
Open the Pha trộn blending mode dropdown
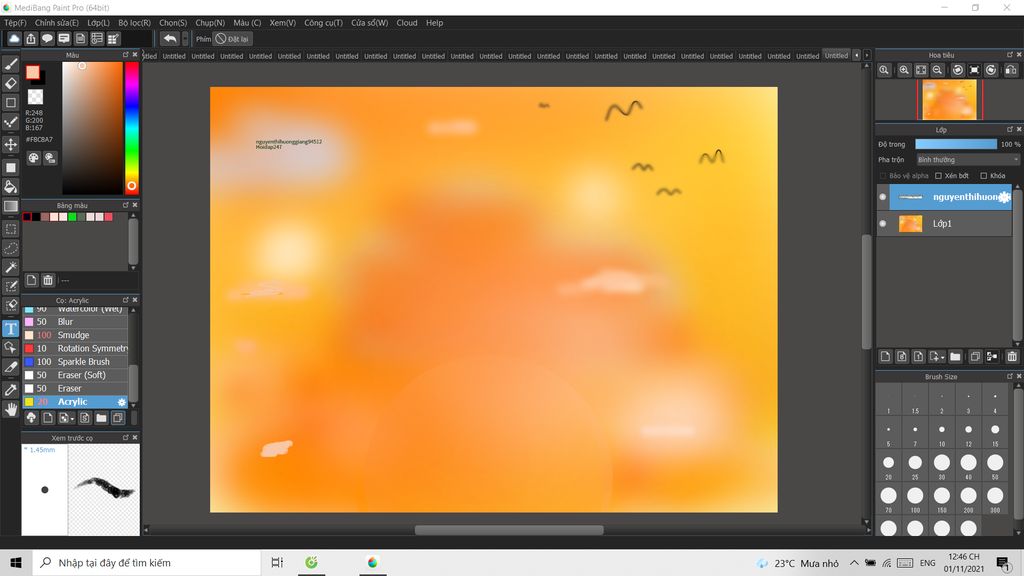(967, 159)
